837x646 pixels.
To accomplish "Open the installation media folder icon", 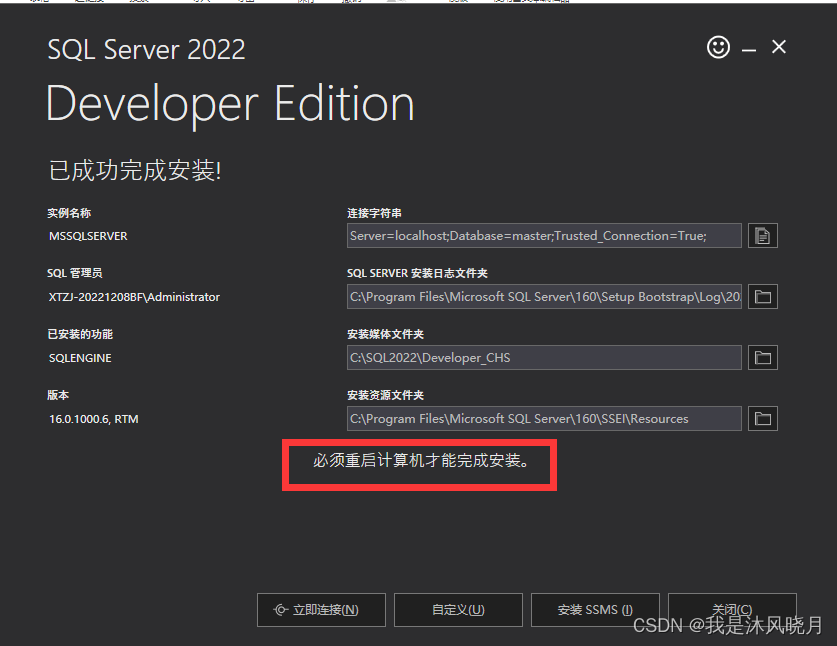I will (762, 358).
